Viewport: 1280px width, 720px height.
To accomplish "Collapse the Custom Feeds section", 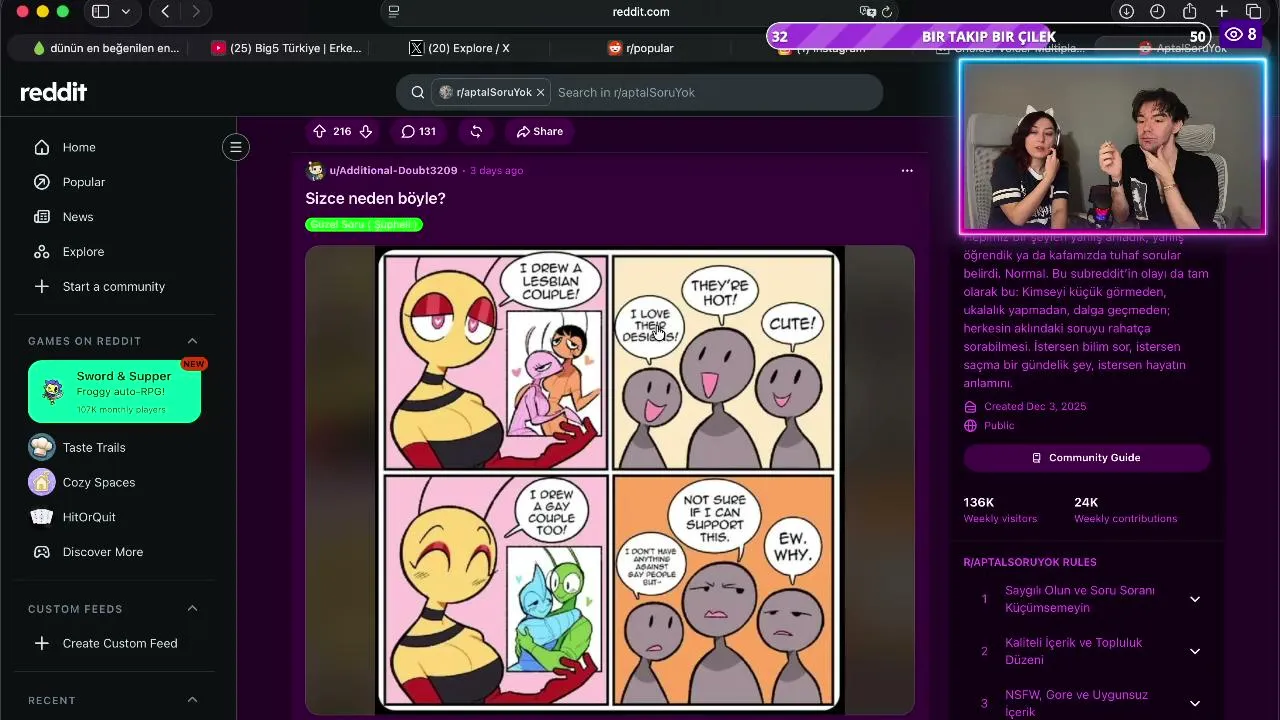I will (x=192, y=609).
